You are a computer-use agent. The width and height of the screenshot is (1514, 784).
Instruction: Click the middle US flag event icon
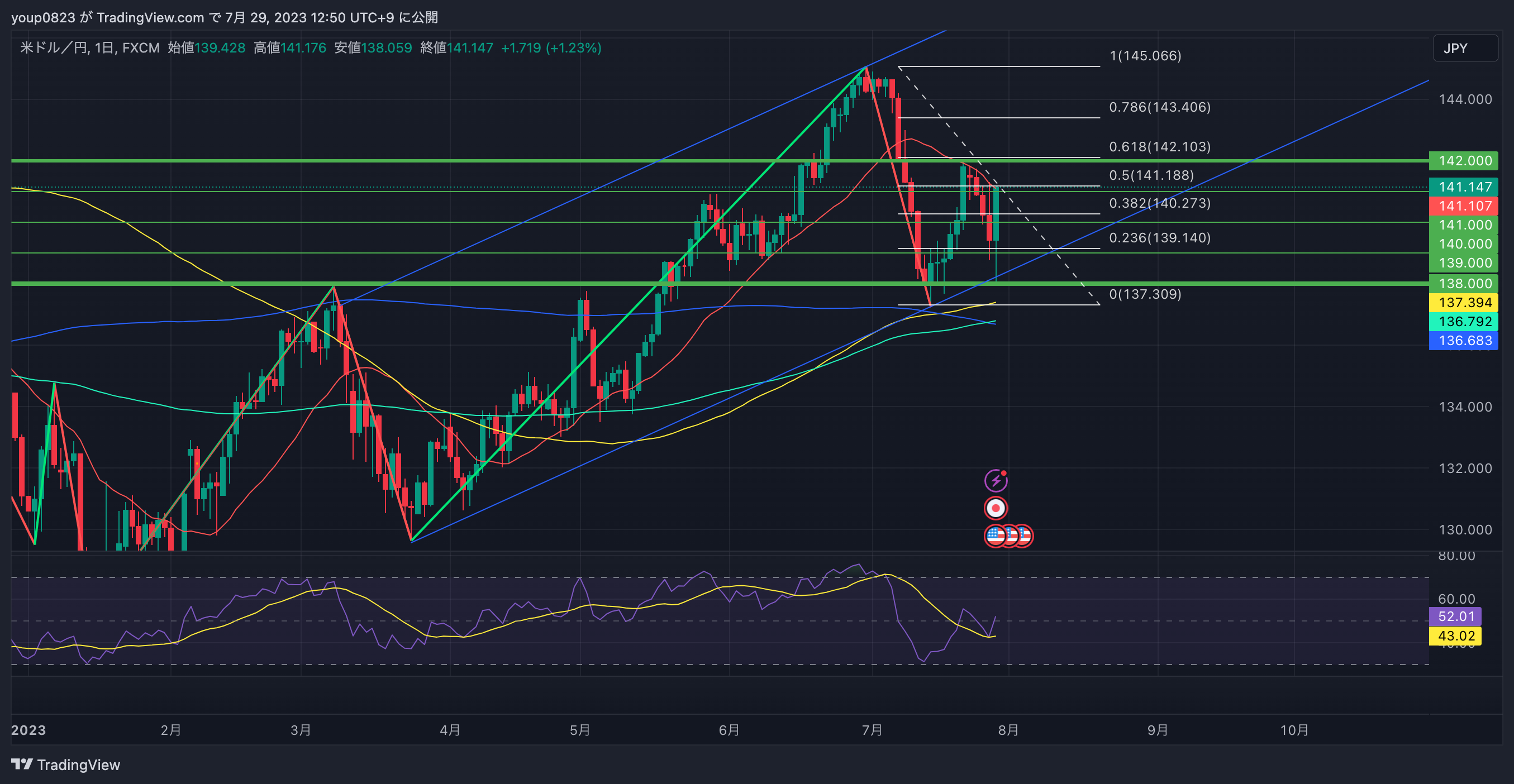[1010, 536]
